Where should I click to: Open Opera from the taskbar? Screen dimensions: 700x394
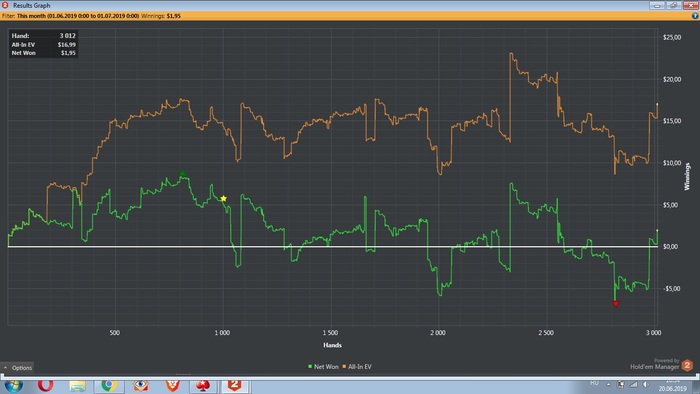46,385
